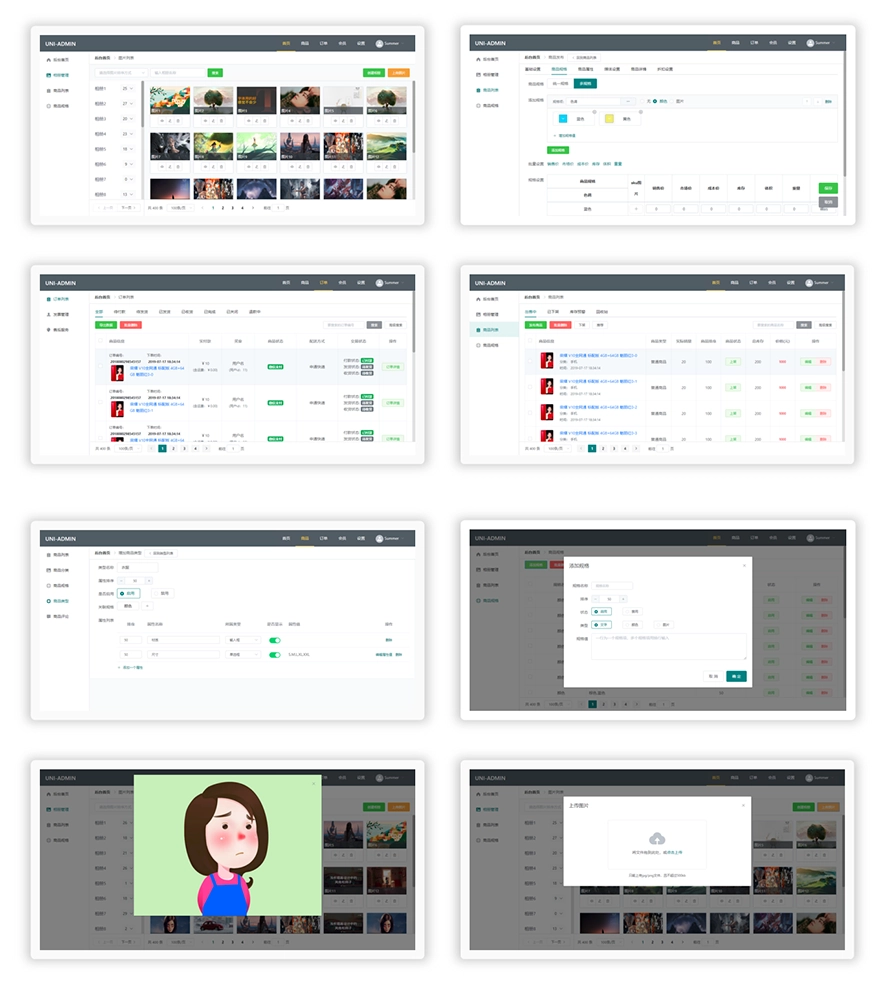Pick the blue color swatch in spec values

(563, 119)
